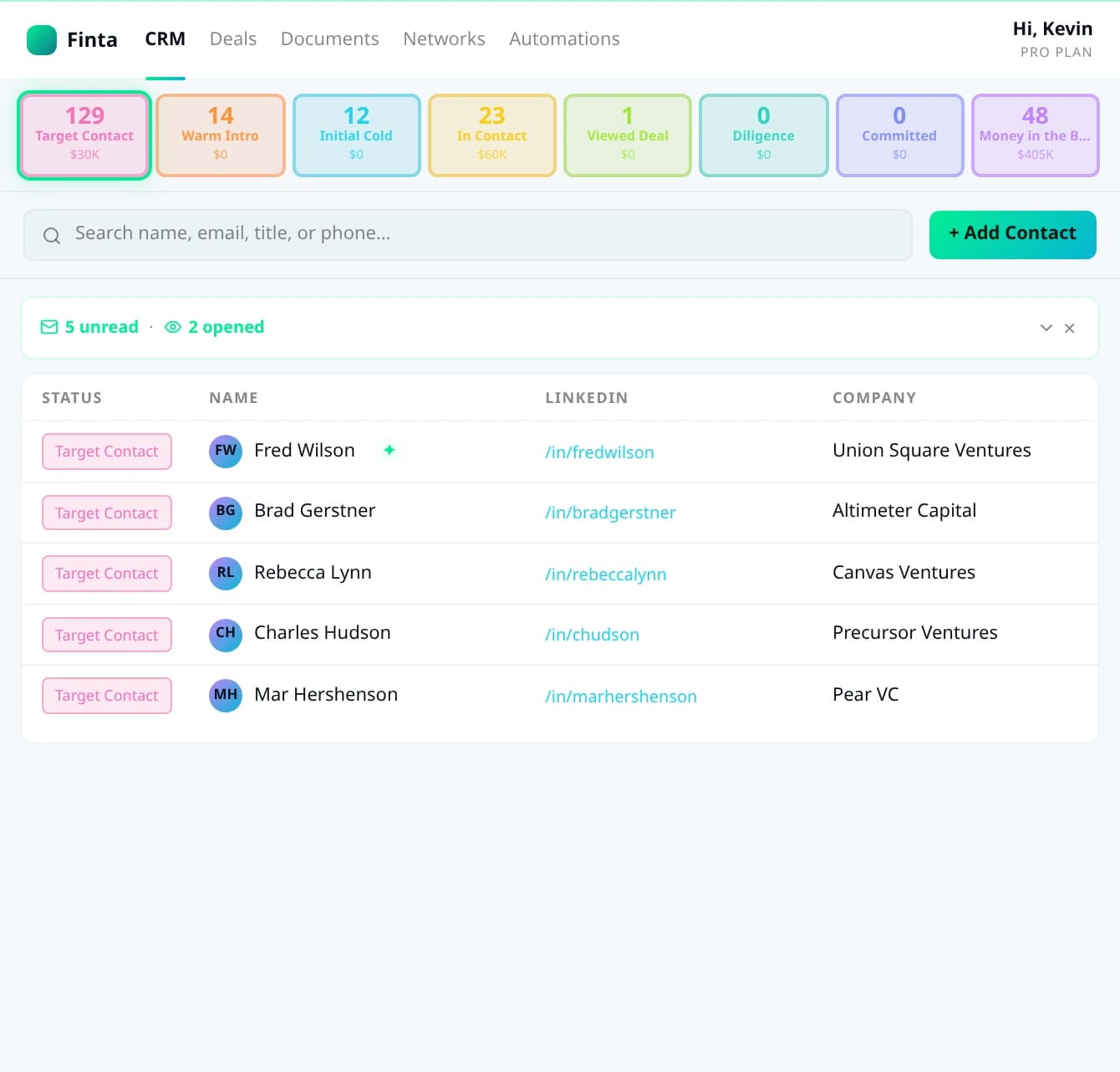Open the CRM tab
The image size is (1120, 1072).
click(x=165, y=39)
